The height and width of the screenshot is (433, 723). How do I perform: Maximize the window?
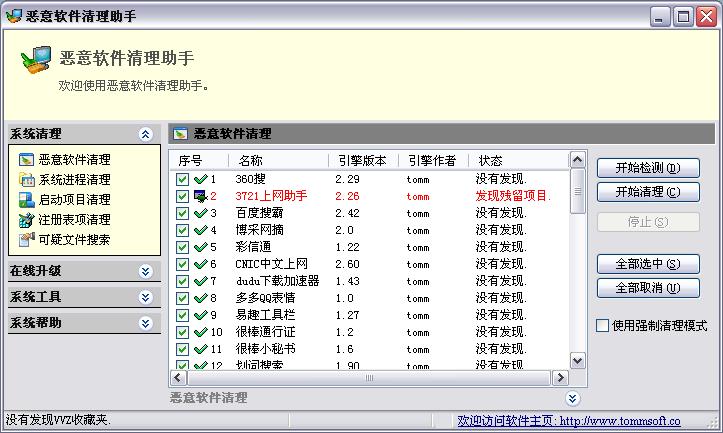click(683, 17)
